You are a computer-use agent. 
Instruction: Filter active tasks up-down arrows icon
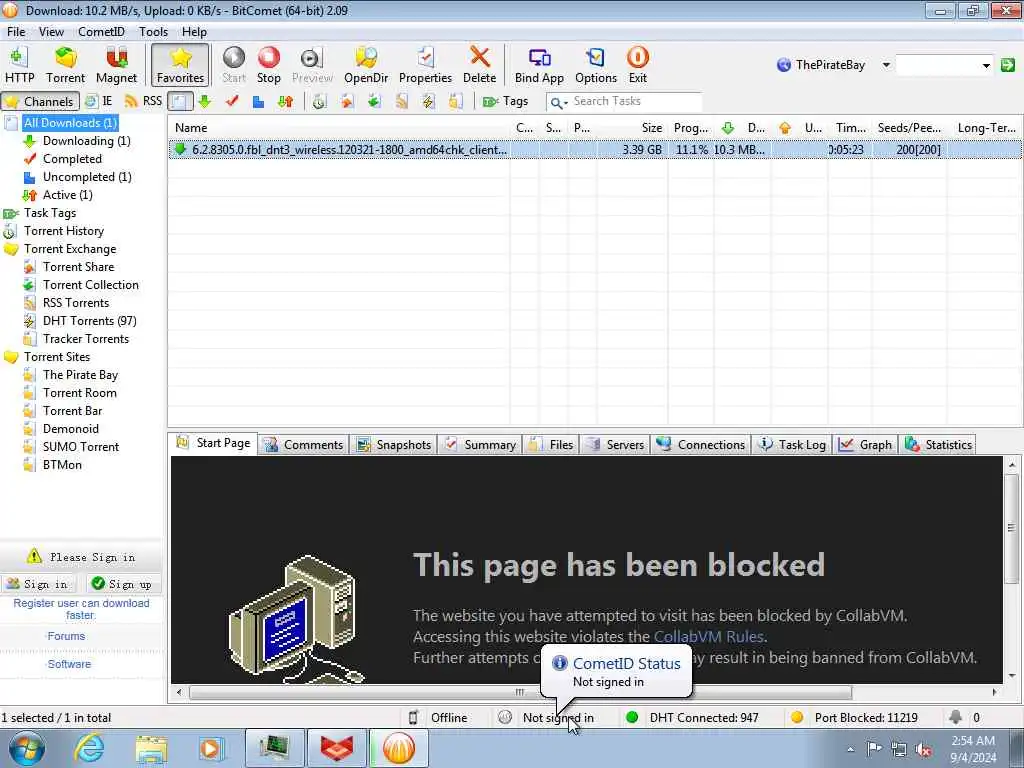[x=285, y=101]
